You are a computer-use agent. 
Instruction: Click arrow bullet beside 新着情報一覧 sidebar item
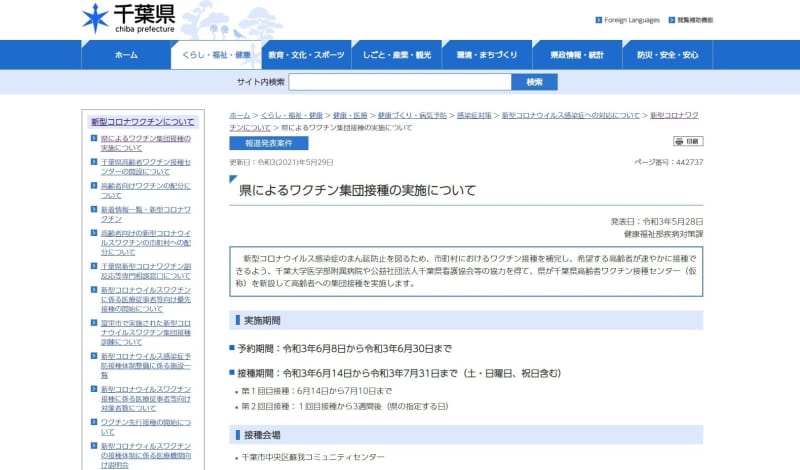pos(95,210)
